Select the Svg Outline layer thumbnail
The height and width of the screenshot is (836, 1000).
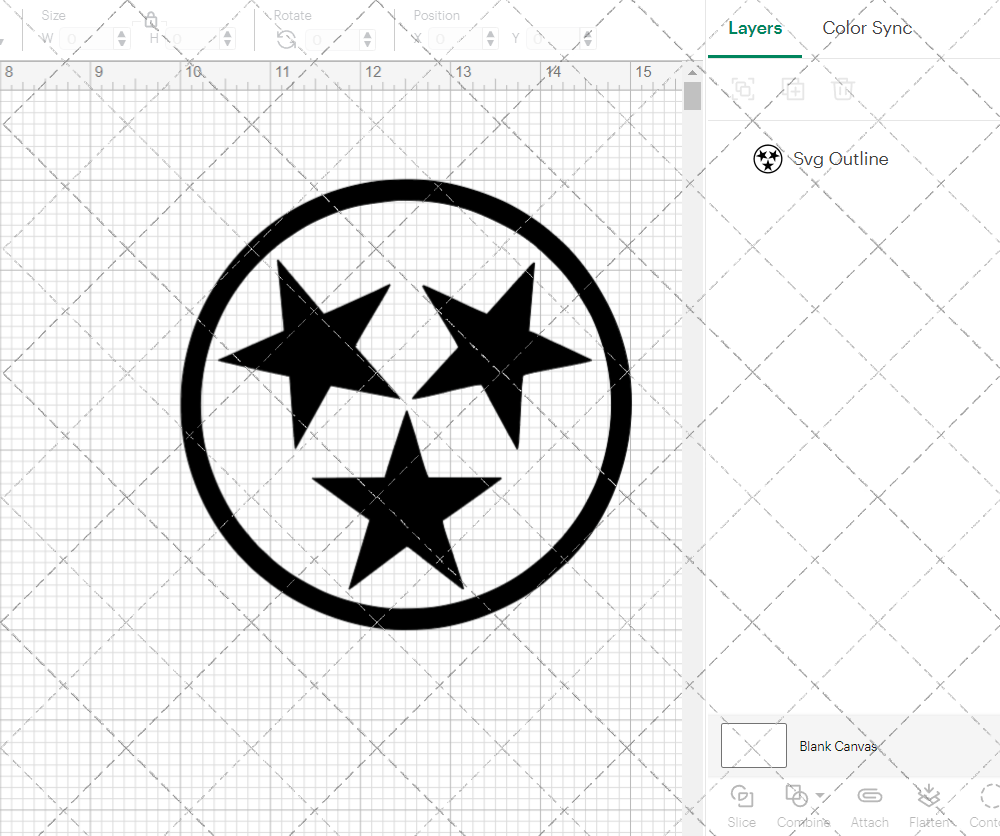767,159
